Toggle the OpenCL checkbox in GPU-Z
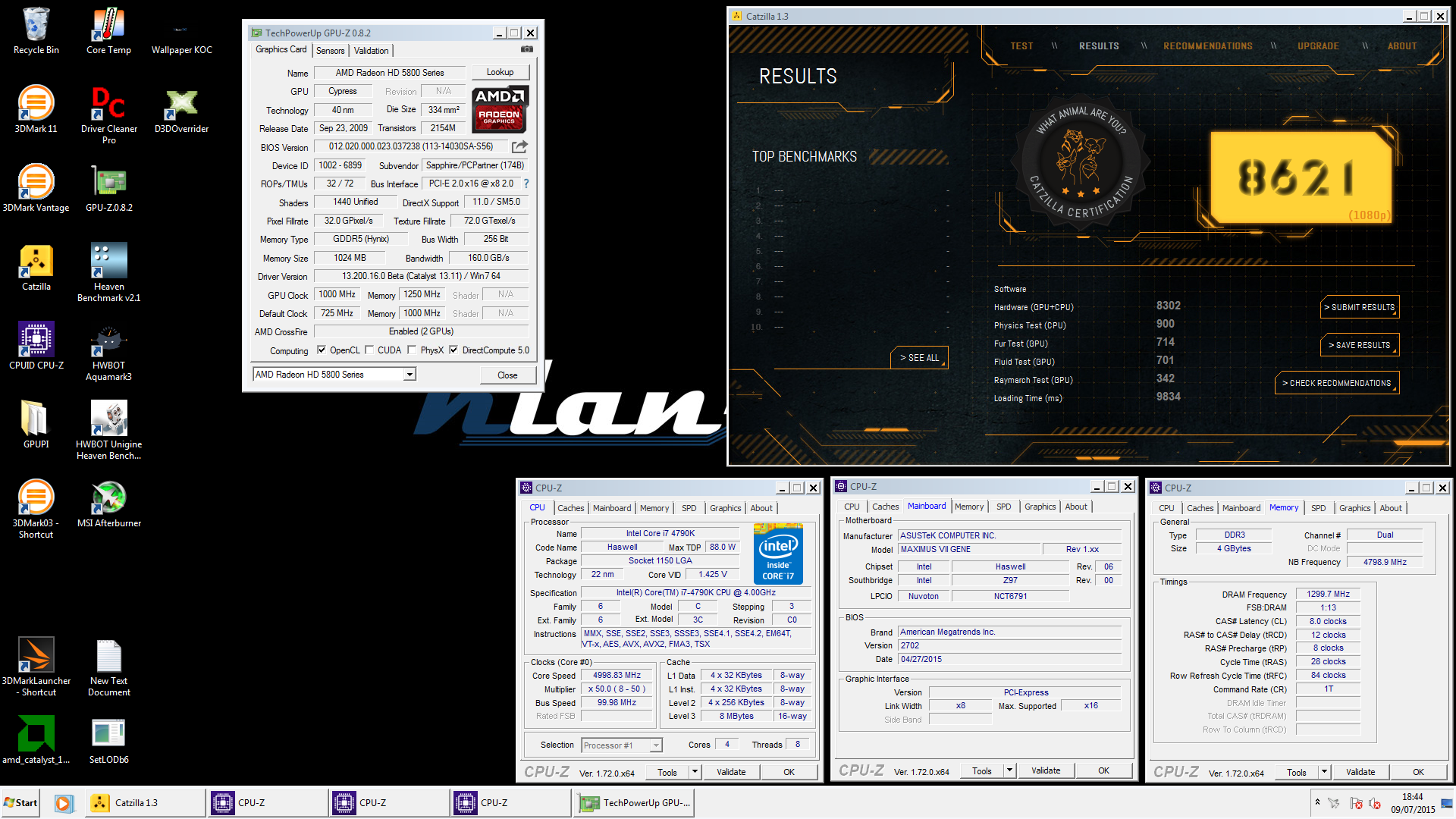 coord(322,350)
